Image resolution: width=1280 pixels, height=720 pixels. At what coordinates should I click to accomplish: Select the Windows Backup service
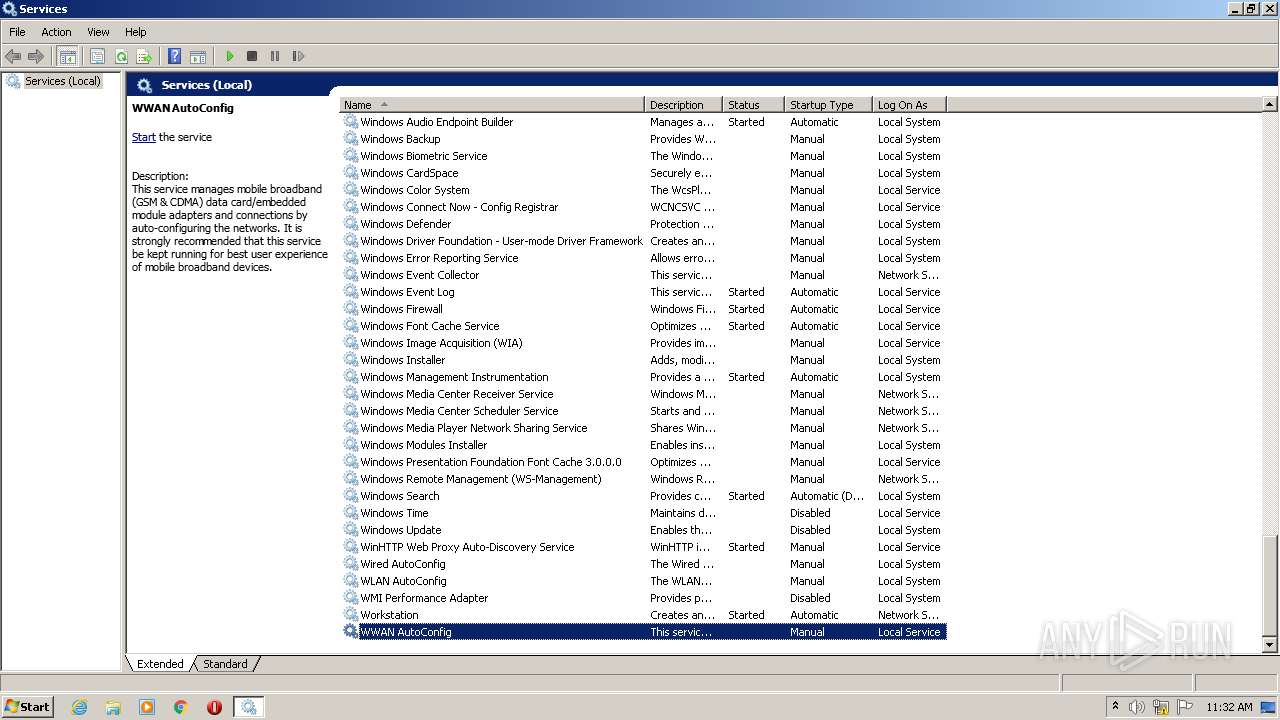[x=643, y=139]
